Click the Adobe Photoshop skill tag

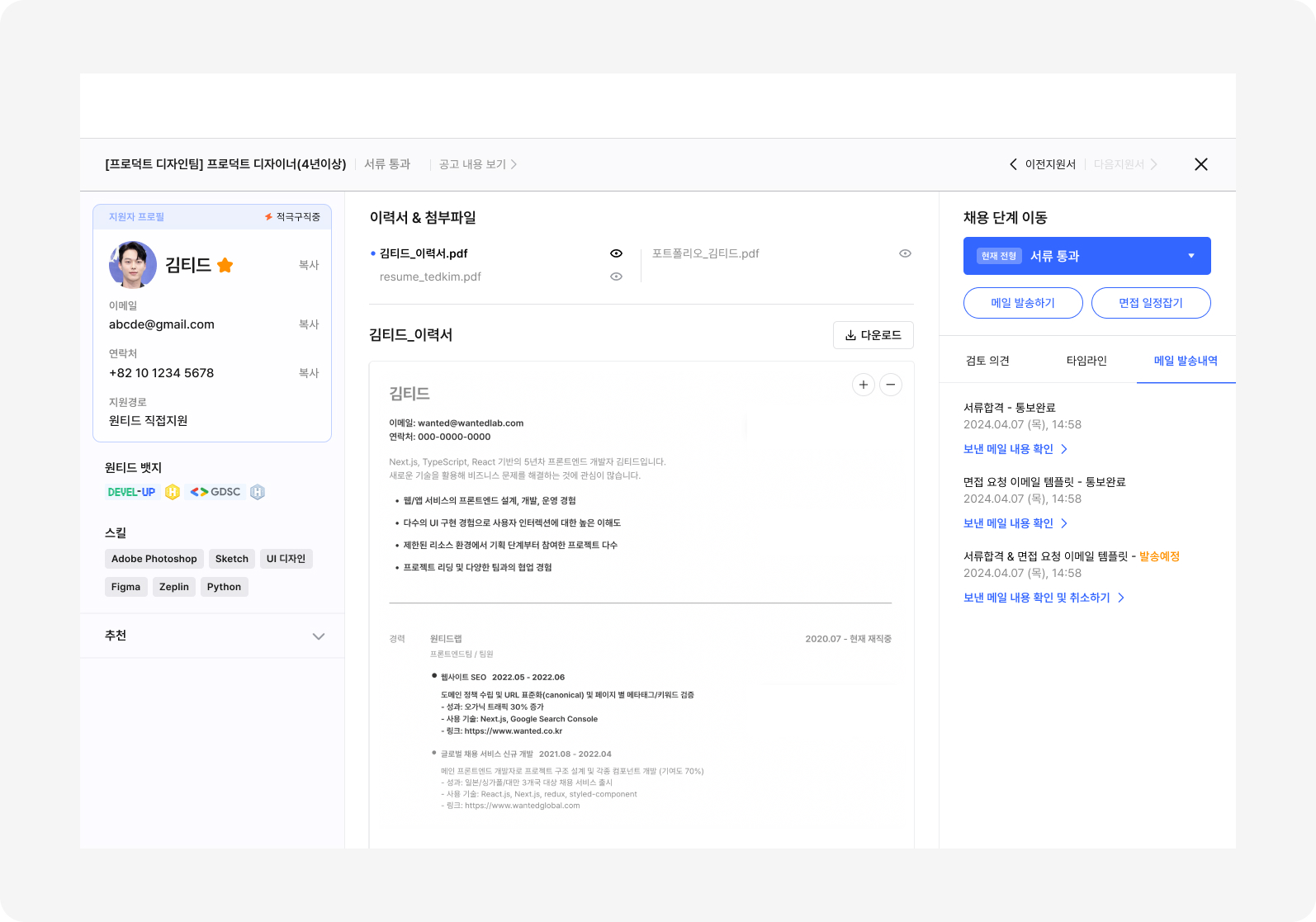[154, 559]
